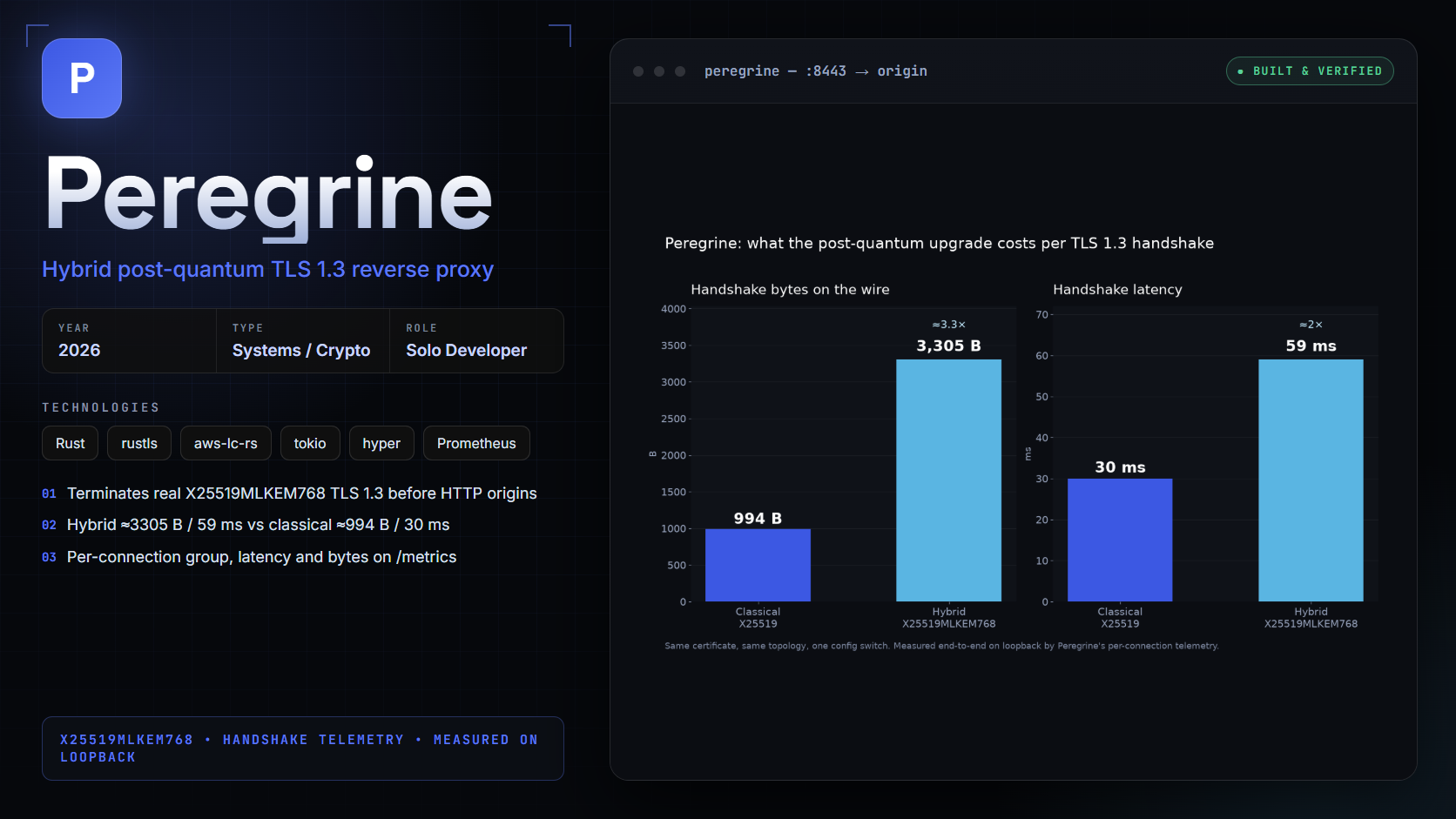Click the 3,305 B hybrid bytes bar
This screenshot has height=819, width=1456.
949,480
